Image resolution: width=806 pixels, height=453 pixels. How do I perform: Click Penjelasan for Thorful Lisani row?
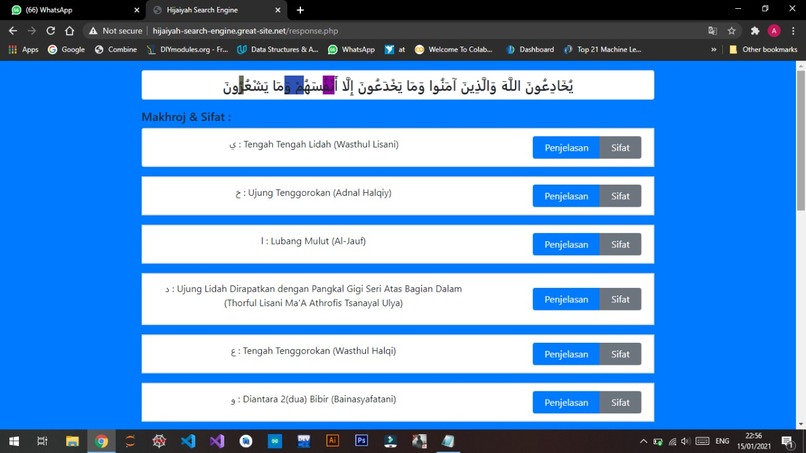(x=566, y=299)
